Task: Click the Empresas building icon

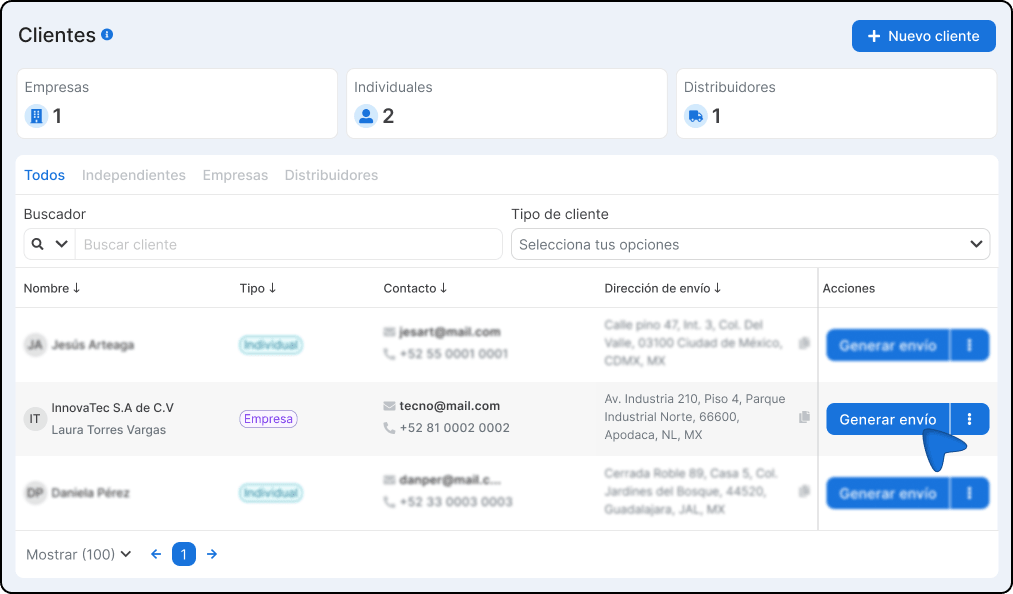Action: pyautogui.click(x=37, y=116)
